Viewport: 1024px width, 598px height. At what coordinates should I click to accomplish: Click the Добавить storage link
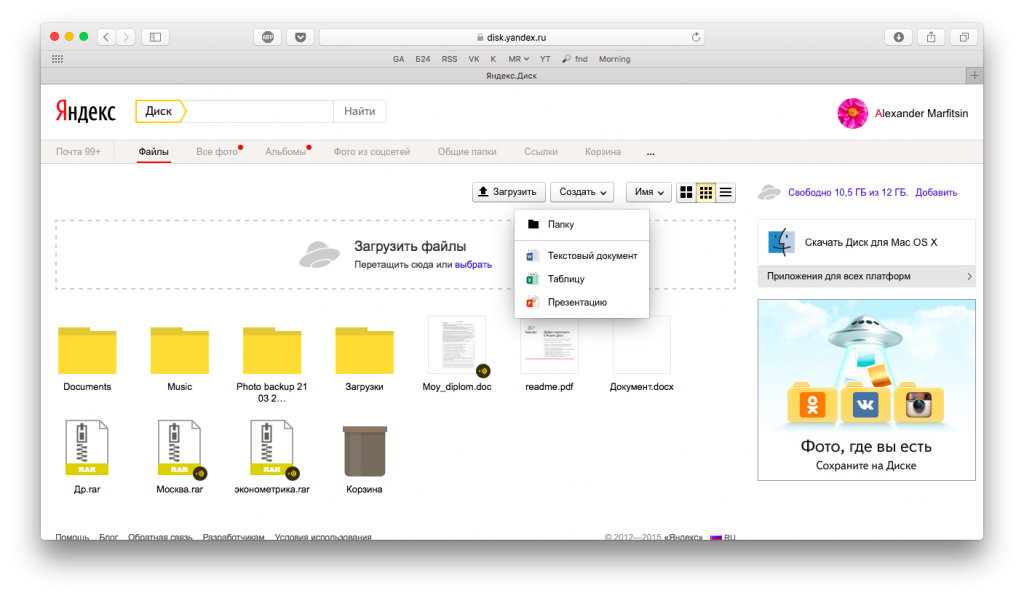936,192
